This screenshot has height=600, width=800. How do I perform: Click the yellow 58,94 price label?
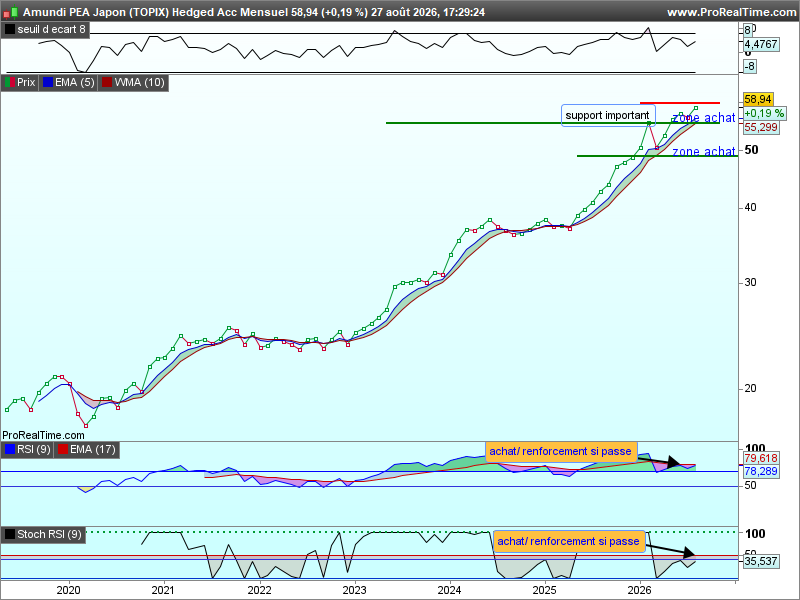tap(758, 99)
